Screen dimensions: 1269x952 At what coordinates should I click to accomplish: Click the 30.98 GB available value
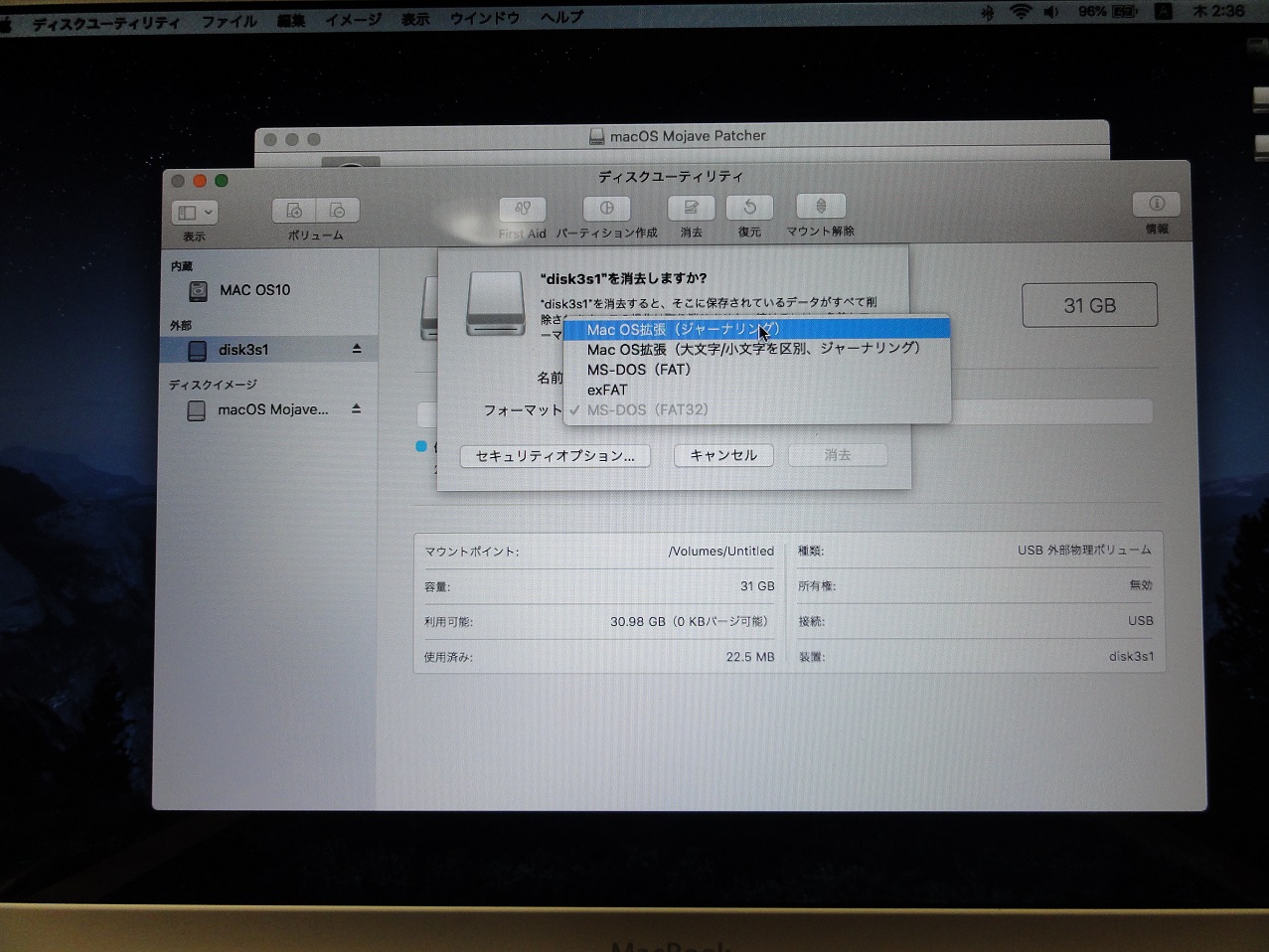tap(691, 622)
